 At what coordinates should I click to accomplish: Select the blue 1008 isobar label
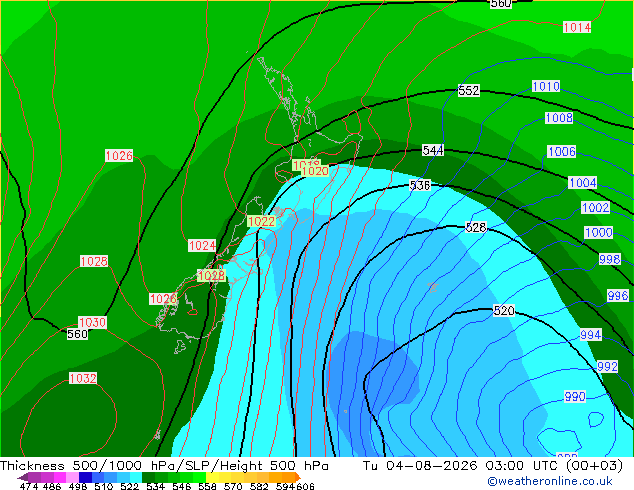tap(559, 118)
